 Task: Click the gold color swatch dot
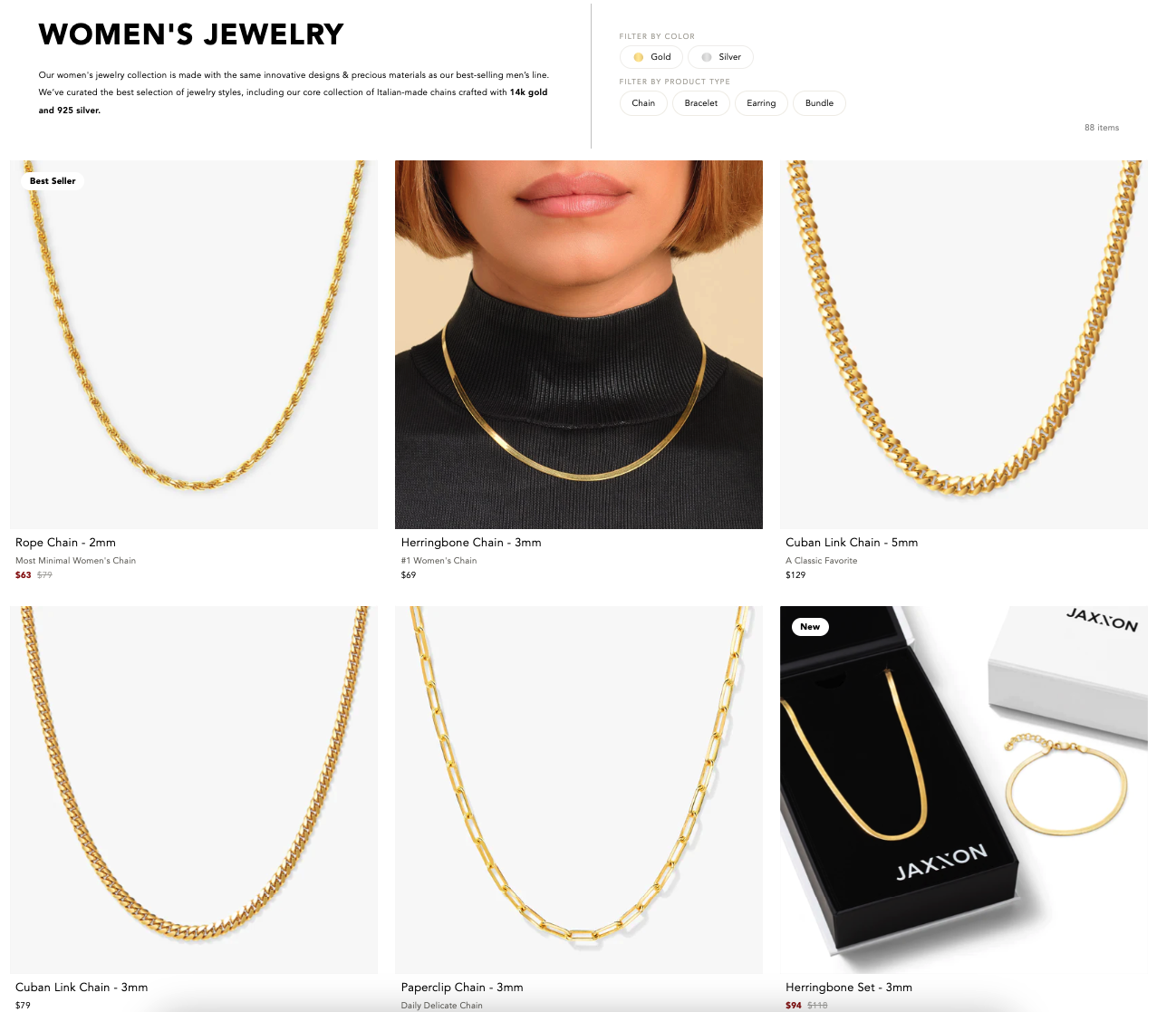(639, 57)
